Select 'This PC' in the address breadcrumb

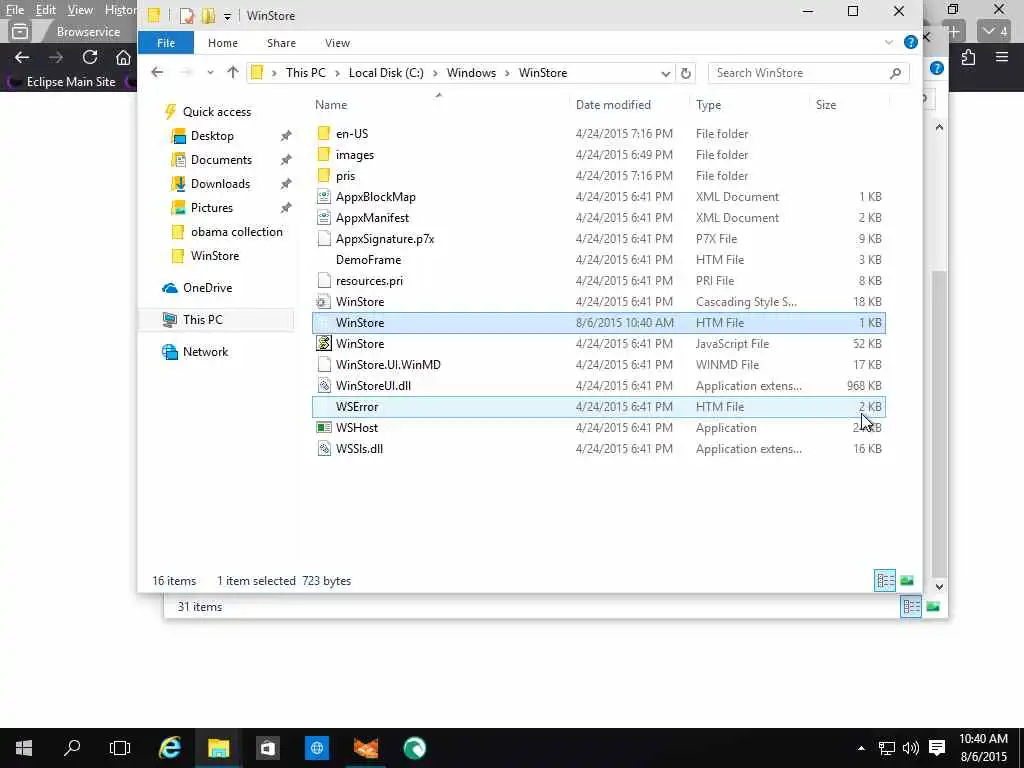pyautogui.click(x=306, y=73)
